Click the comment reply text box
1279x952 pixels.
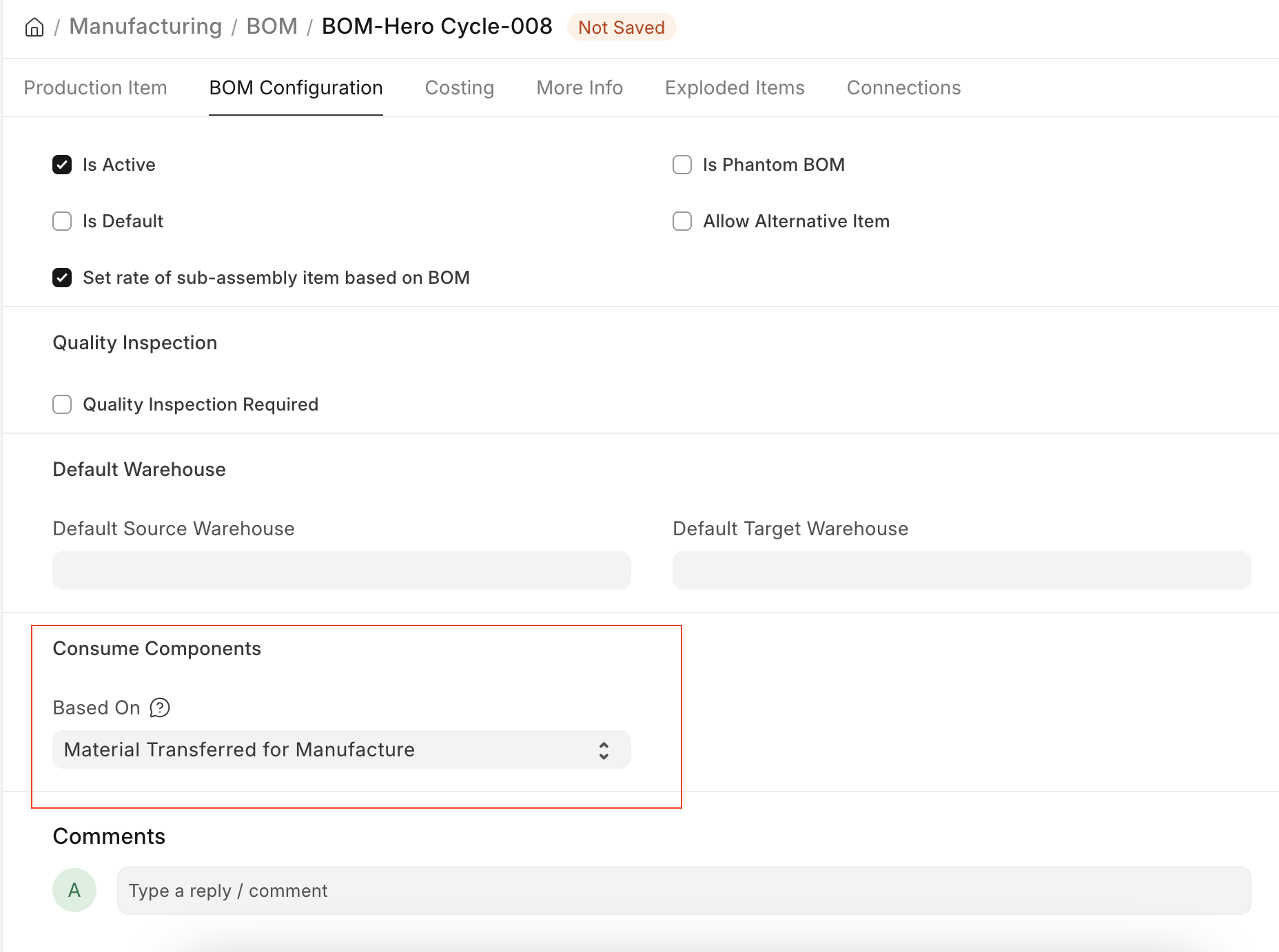coord(684,891)
